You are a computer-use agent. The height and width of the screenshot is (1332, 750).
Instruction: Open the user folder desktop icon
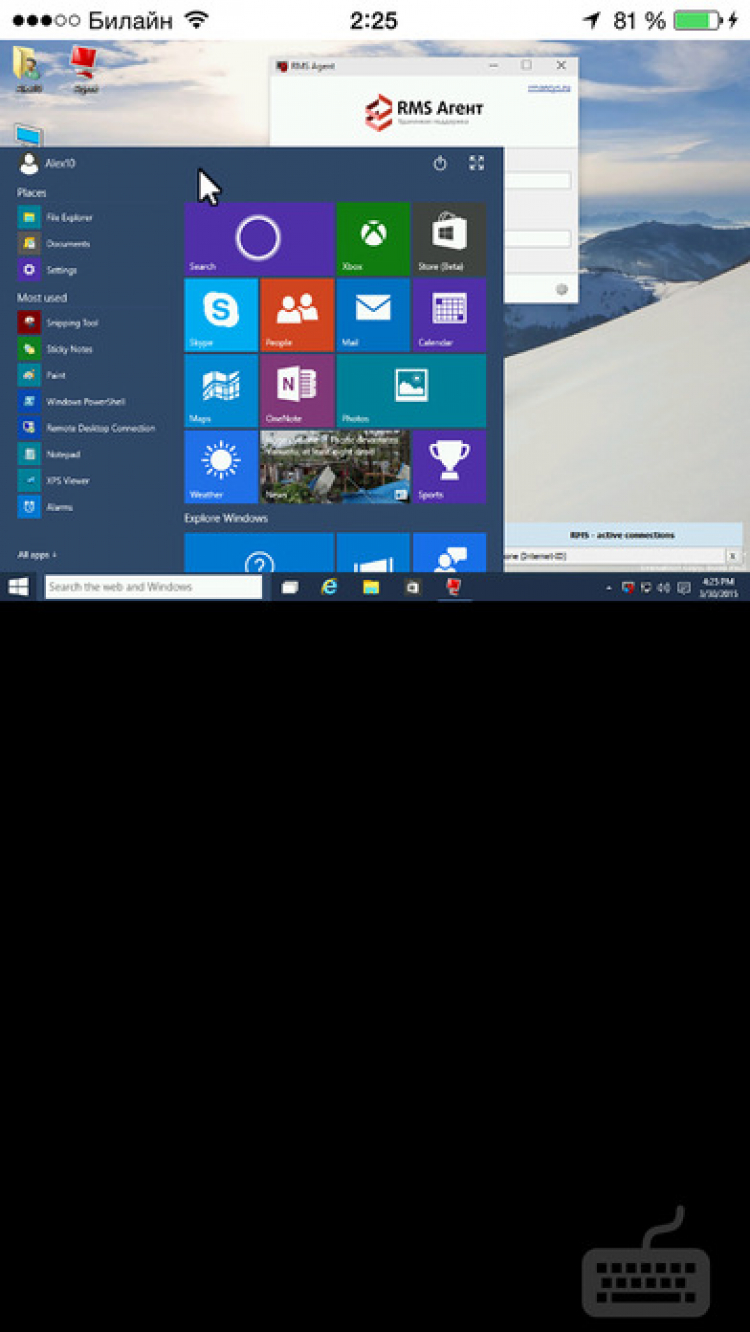[27, 70]
